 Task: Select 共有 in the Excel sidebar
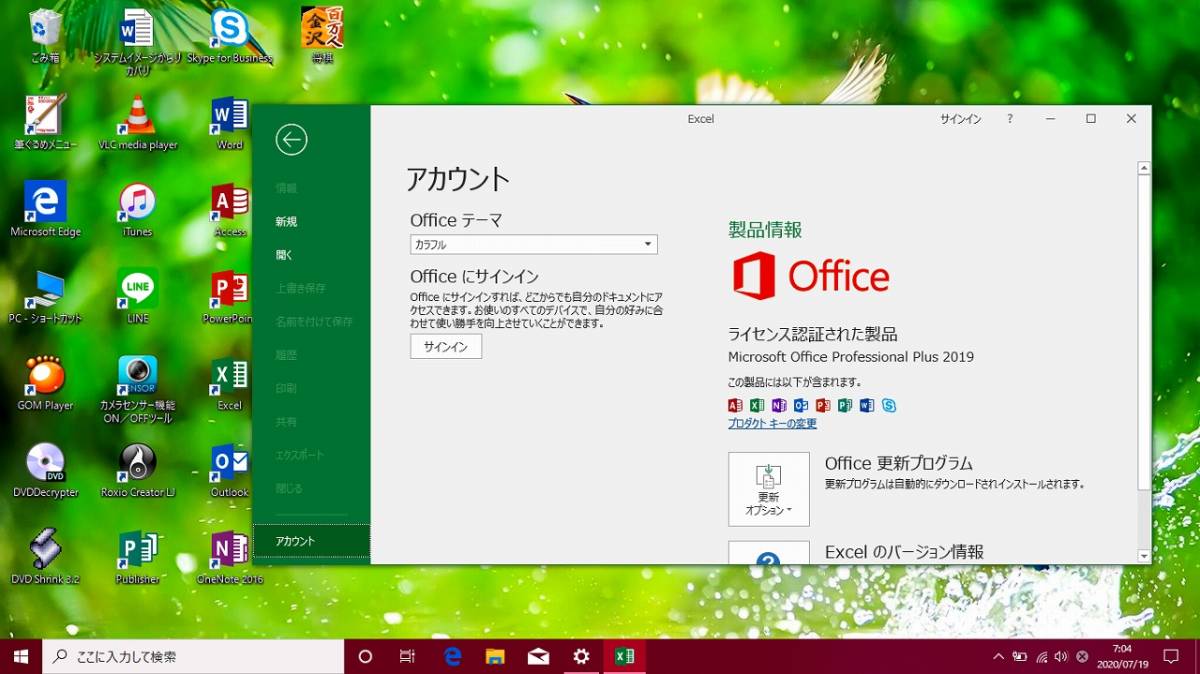(286, 422)
